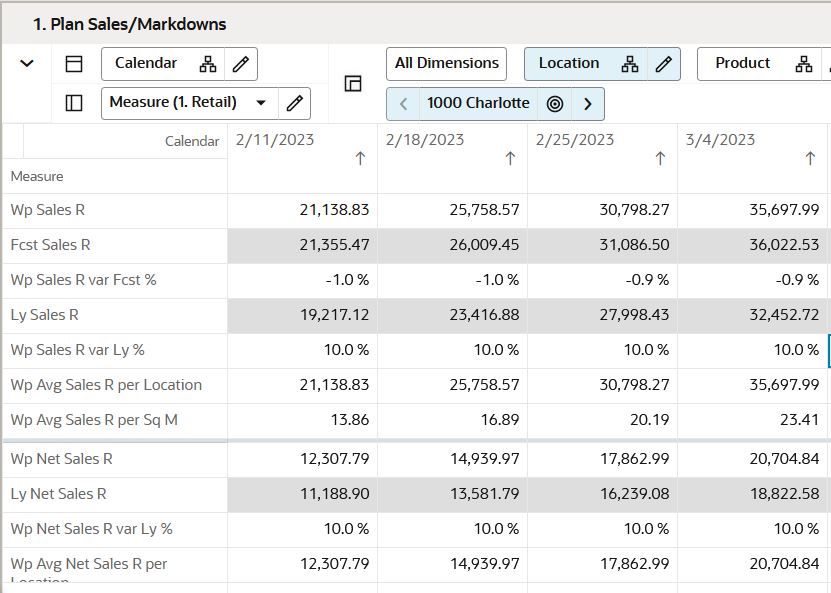Click the edit pencil next to Location
Image resolution: width=831 pixels, height=593 pixels.
tap(664, 63)
